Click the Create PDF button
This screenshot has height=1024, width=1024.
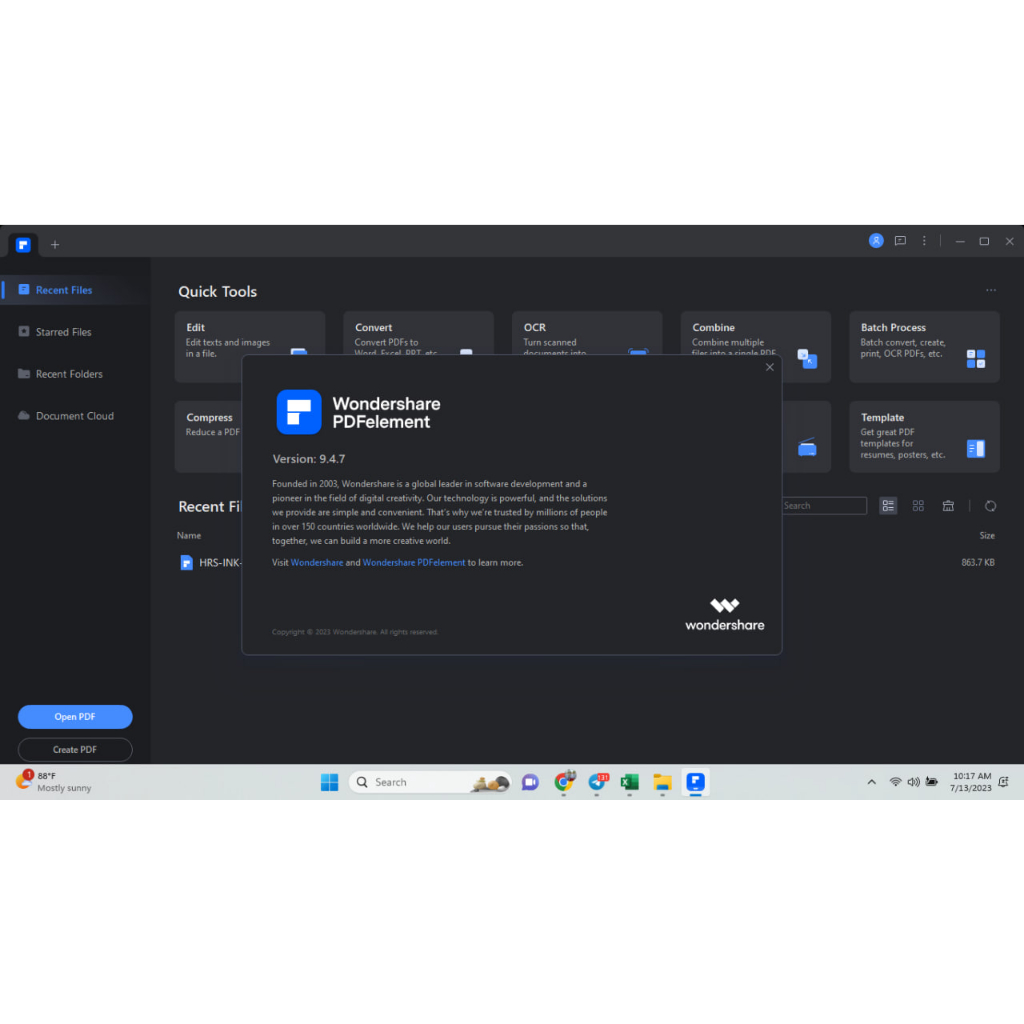75,749
